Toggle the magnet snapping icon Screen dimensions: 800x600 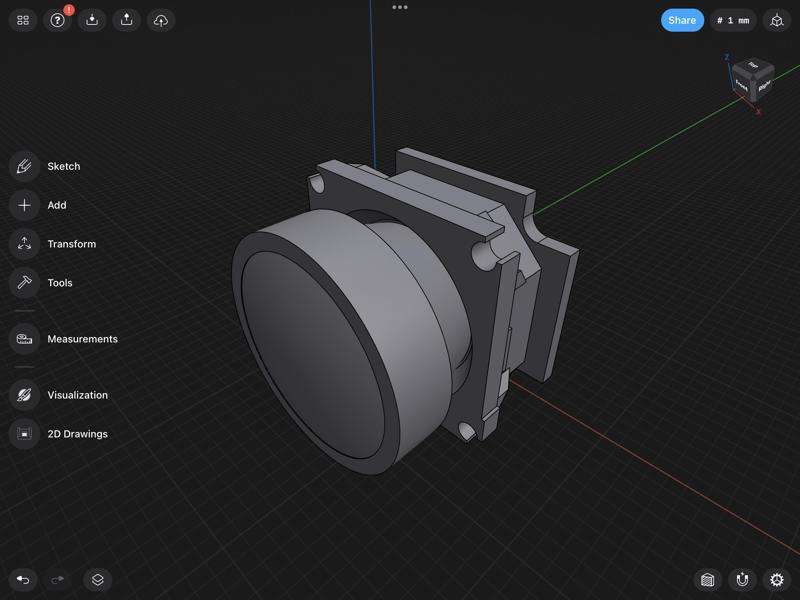[x=742, y=579]
